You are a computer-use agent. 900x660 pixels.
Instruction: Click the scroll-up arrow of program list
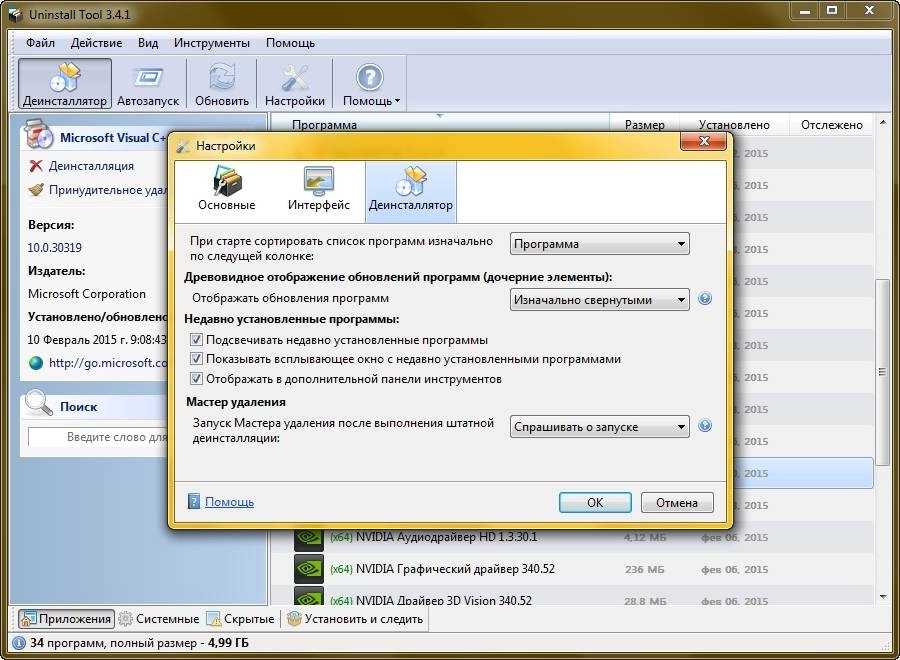(x=882, y=122)
